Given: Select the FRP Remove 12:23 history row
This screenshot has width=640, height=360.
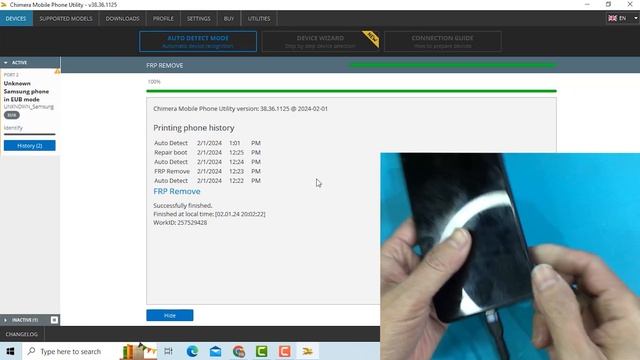Looking at the screenshot, I should [207, 171].
